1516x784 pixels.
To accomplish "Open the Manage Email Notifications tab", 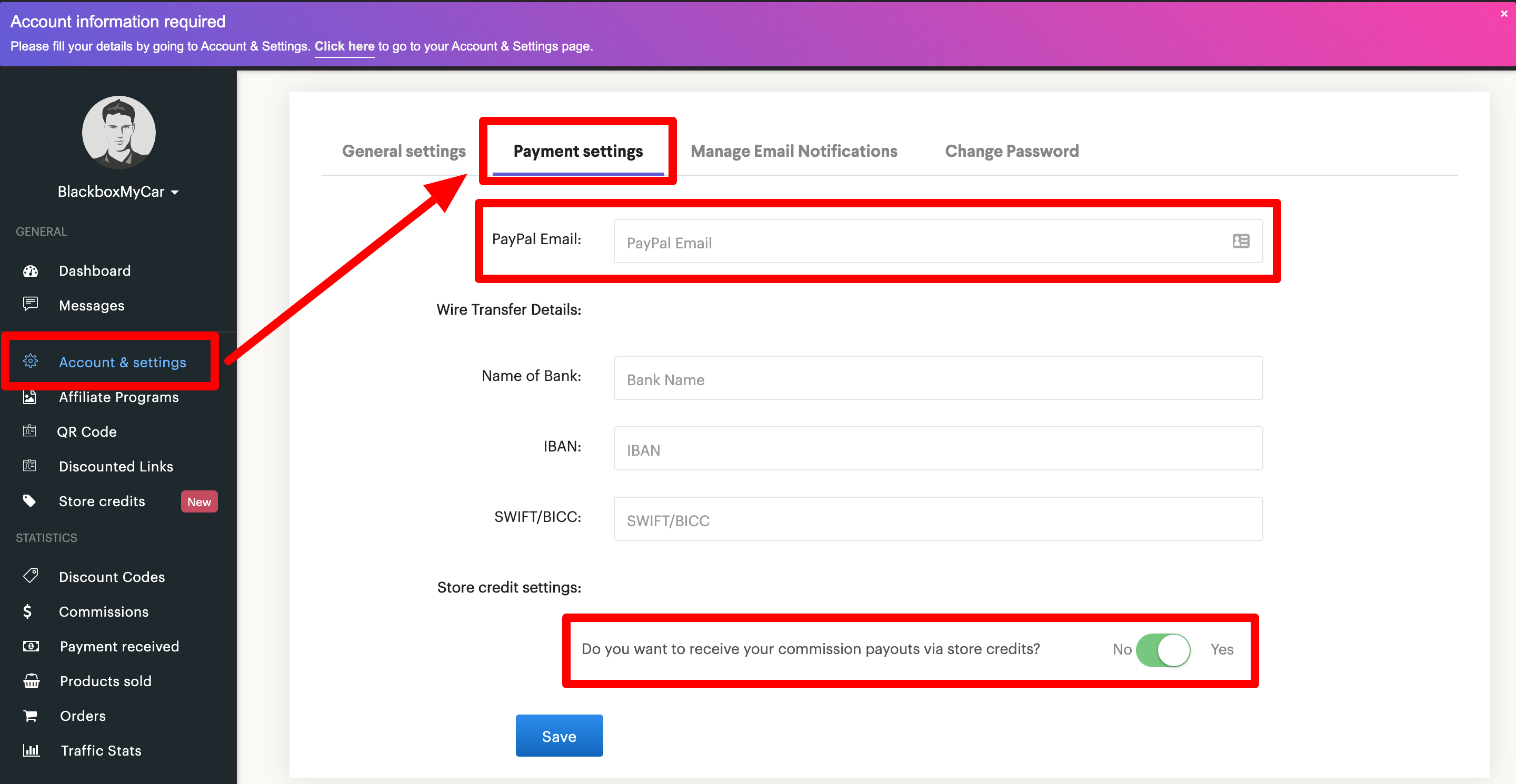I will 793,151.
